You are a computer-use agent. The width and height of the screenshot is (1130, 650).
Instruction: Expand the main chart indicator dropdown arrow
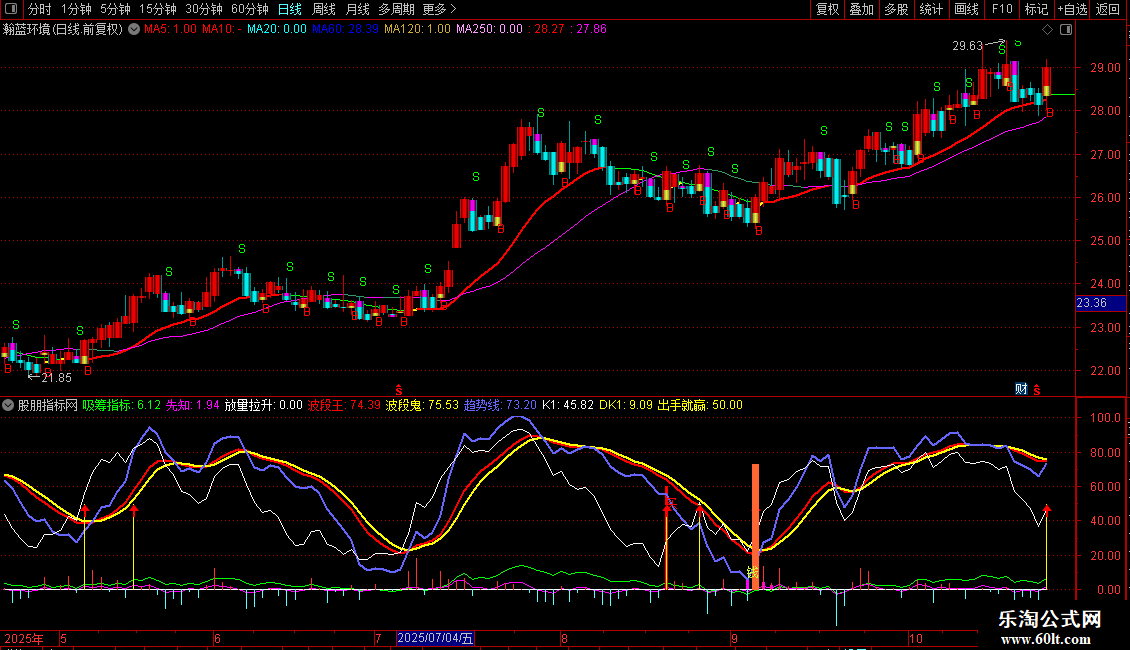(134, 30)
